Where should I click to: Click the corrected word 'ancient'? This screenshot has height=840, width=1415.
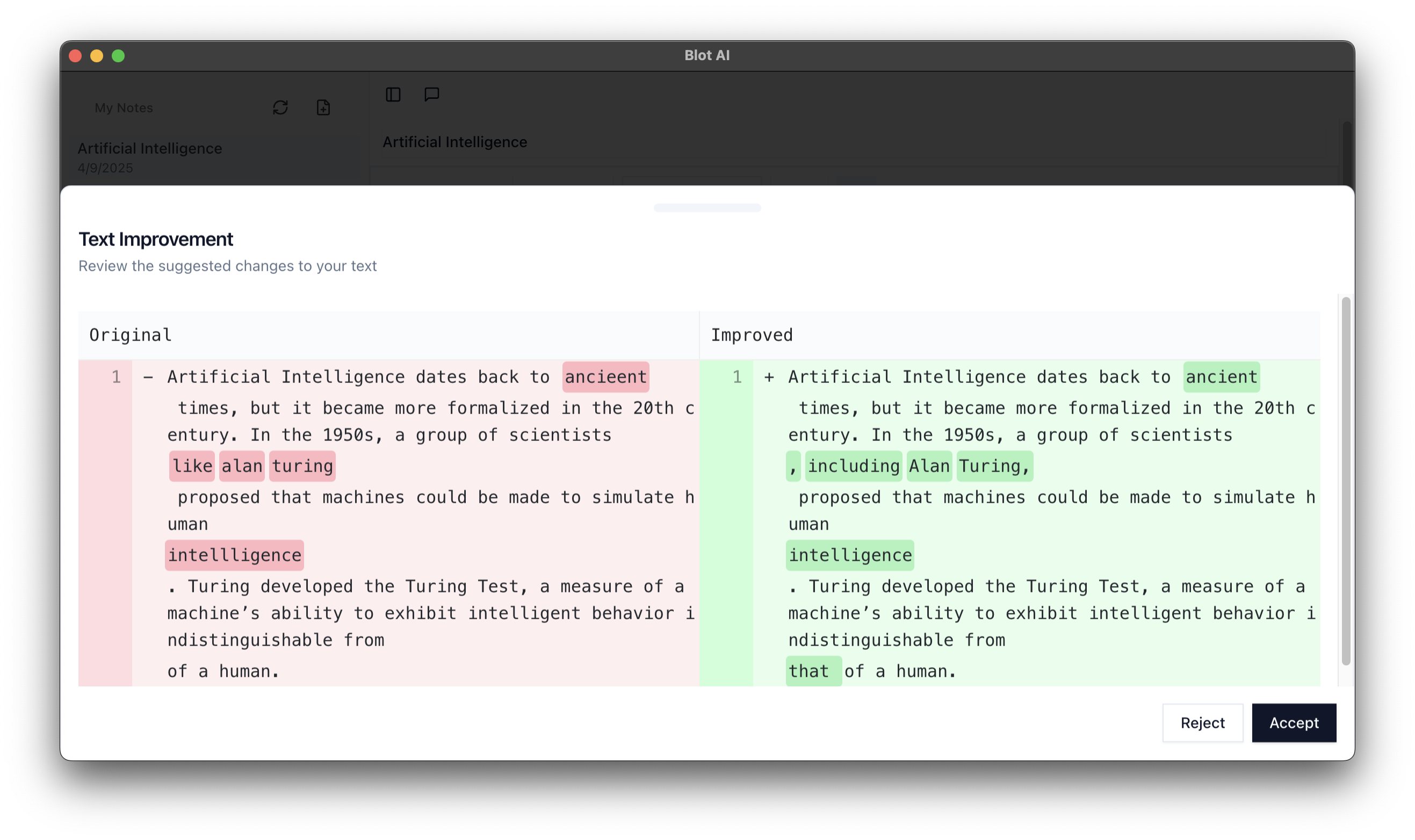pyautogui.click(x=1222, y=377)
